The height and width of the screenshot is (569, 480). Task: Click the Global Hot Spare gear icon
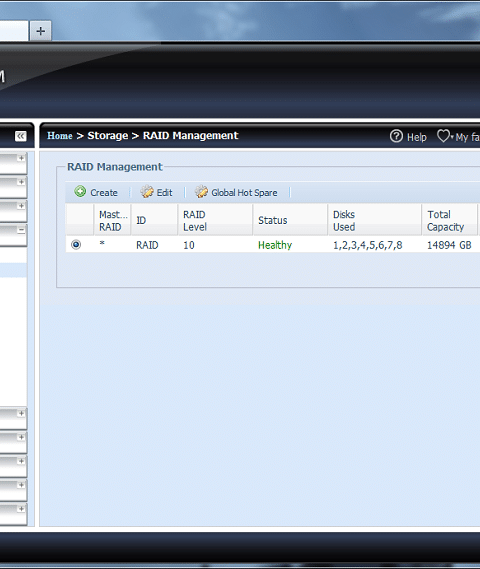pyautogui.click(x=201, y=192)
